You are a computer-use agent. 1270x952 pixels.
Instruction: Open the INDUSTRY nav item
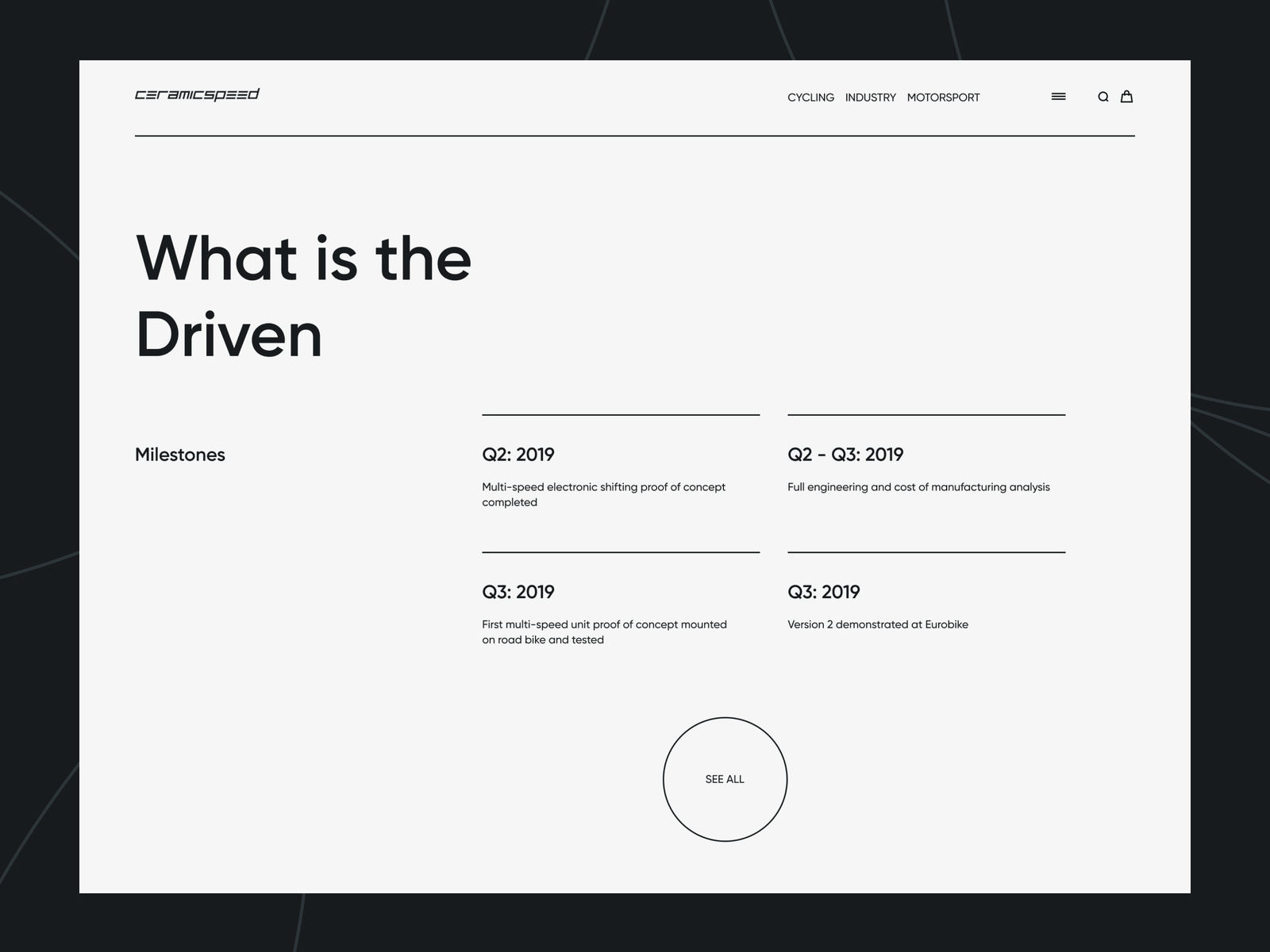coord(870,98)
